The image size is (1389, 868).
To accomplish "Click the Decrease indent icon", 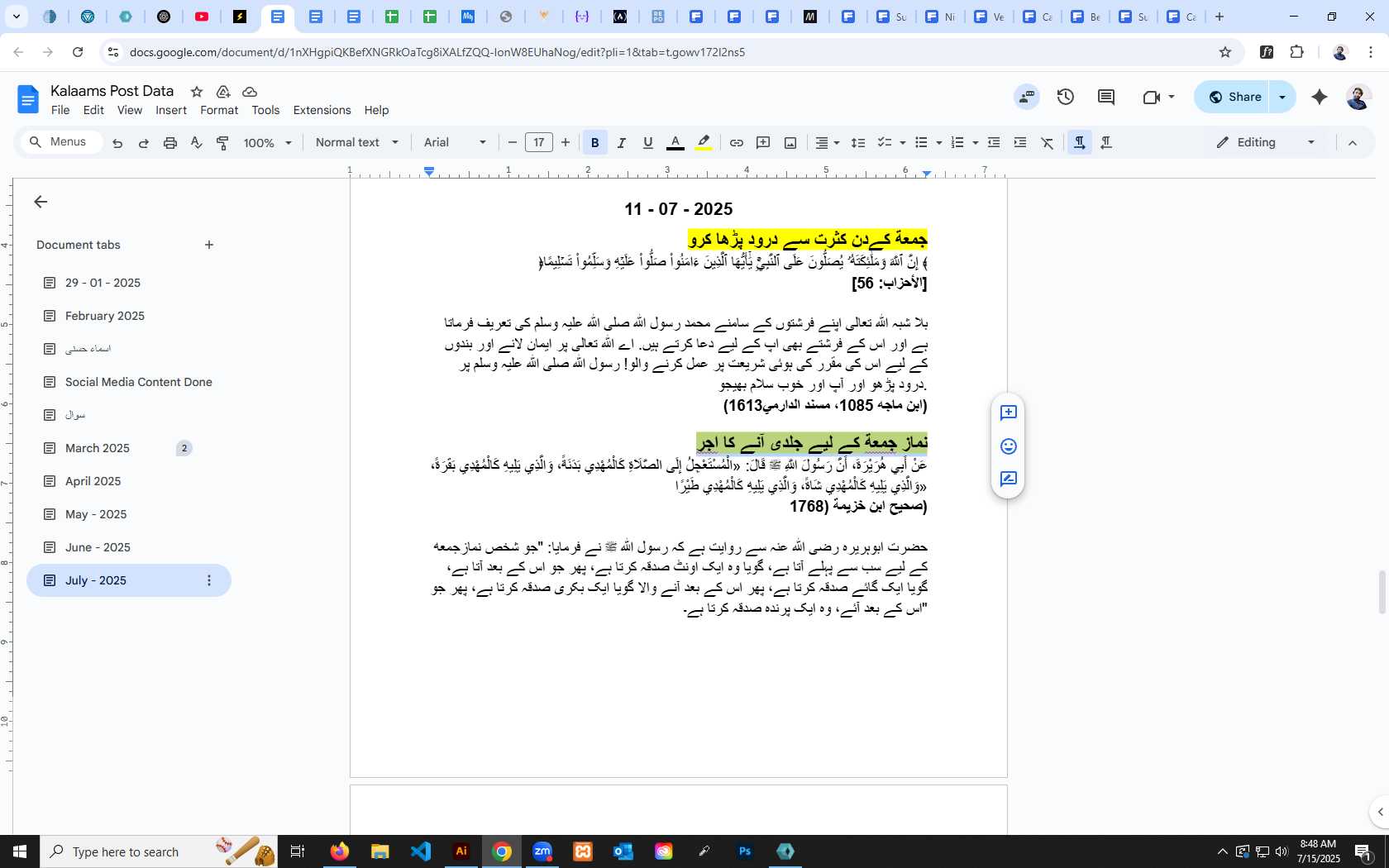I will coord(994,143).
